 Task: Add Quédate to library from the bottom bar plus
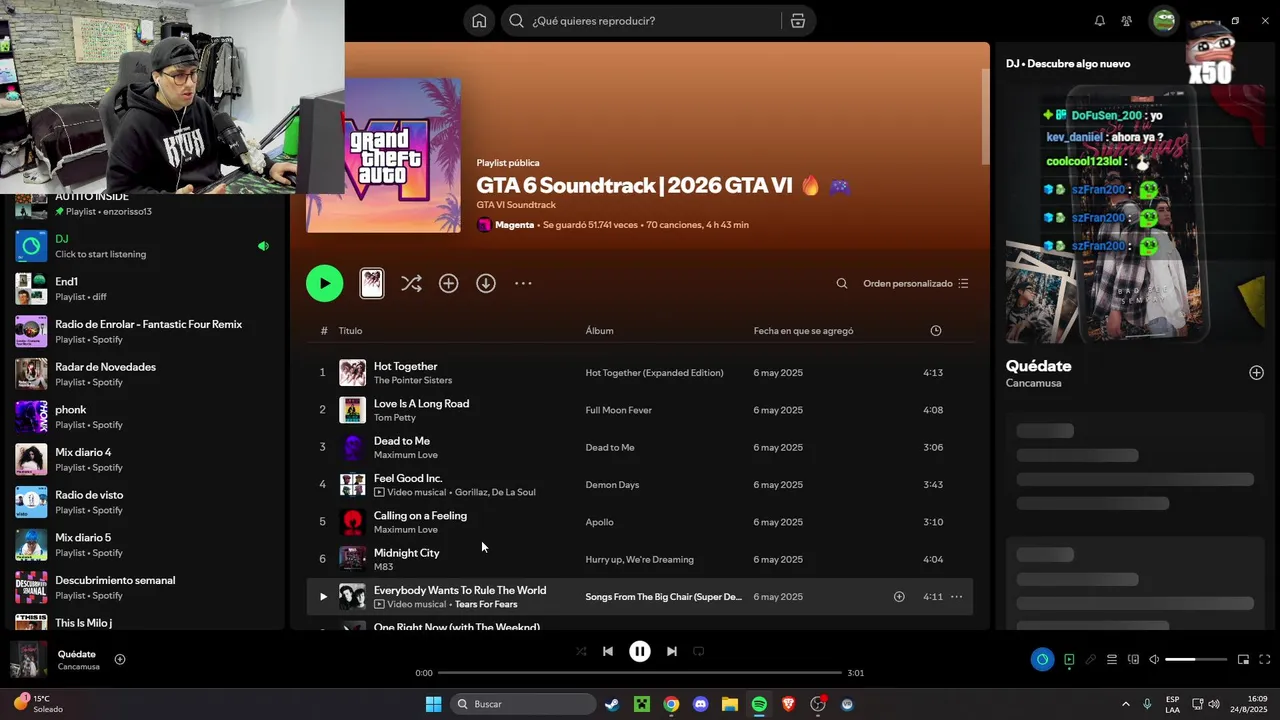click(x=120, y=659)
